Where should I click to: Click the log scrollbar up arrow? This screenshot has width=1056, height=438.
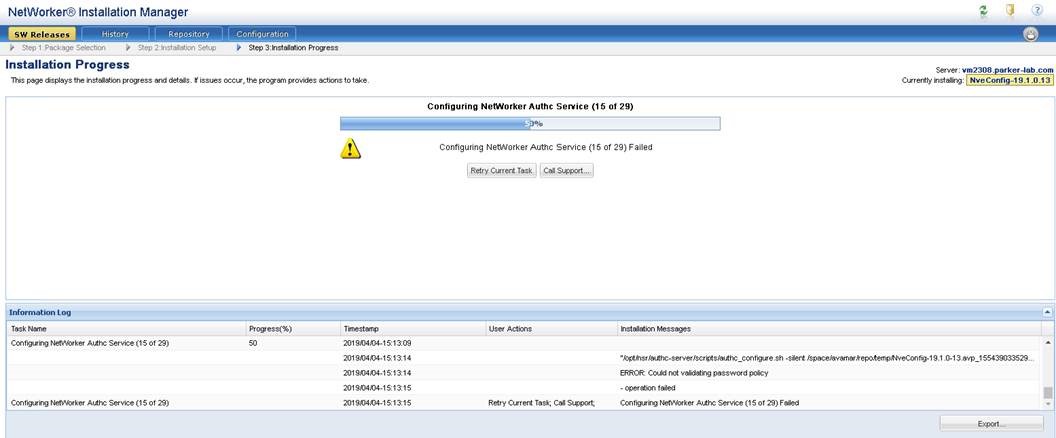click(x=1047, y=342)
